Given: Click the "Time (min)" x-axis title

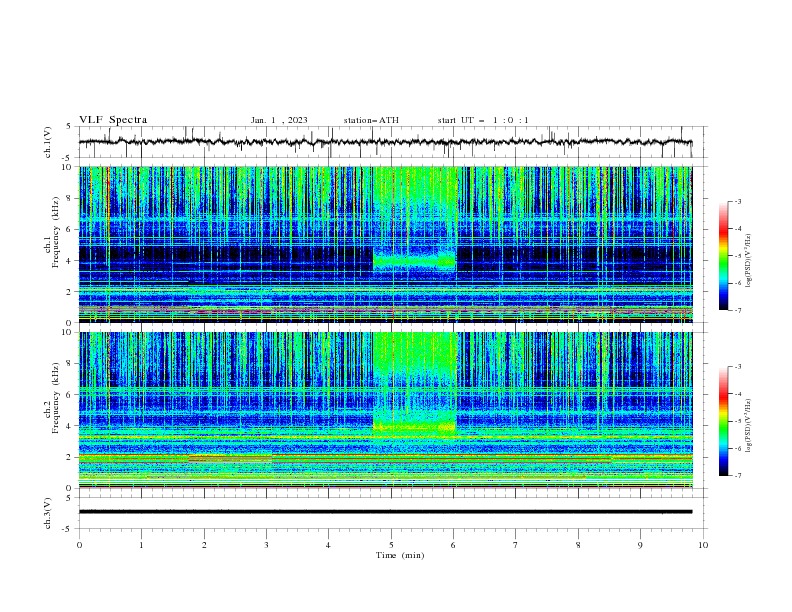Looking at the screenshot, I should click(x=400, y=555).
